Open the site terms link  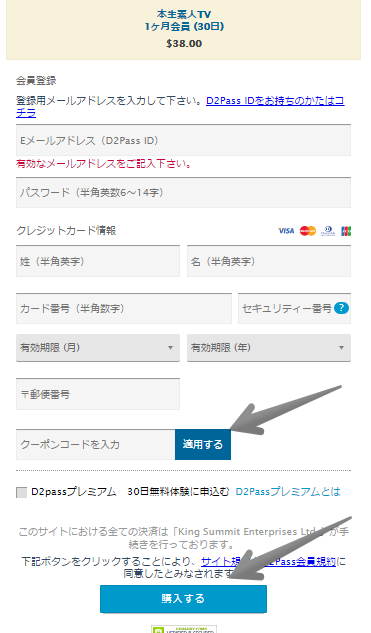(x=221, y=561)
